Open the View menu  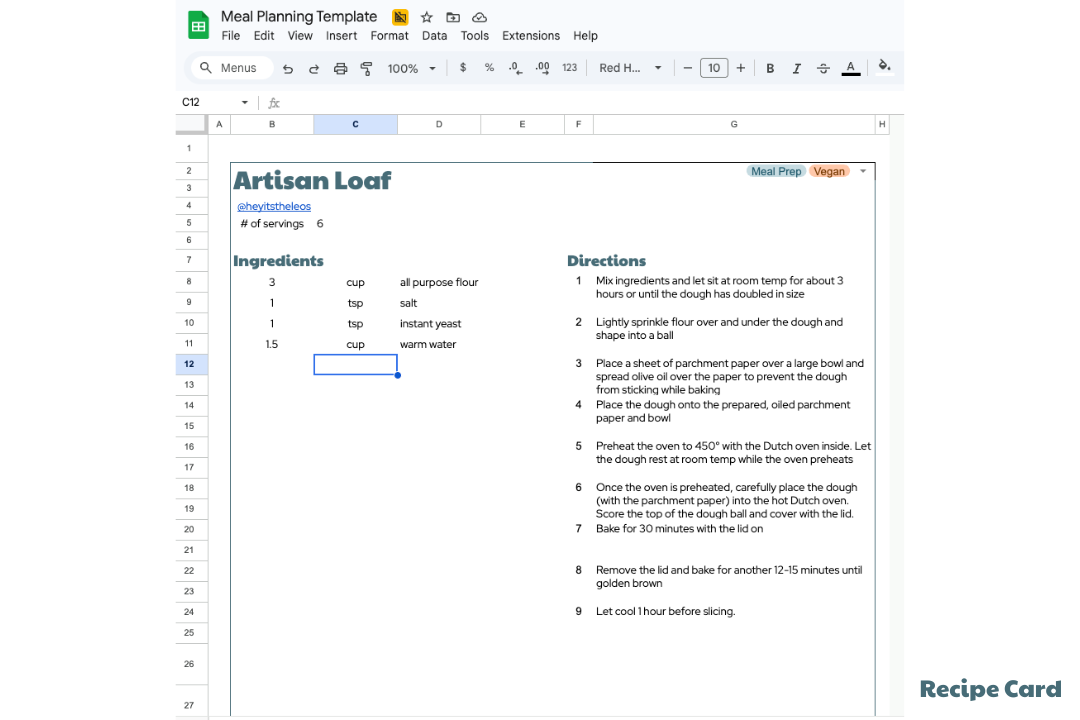[x=300, y=36]
